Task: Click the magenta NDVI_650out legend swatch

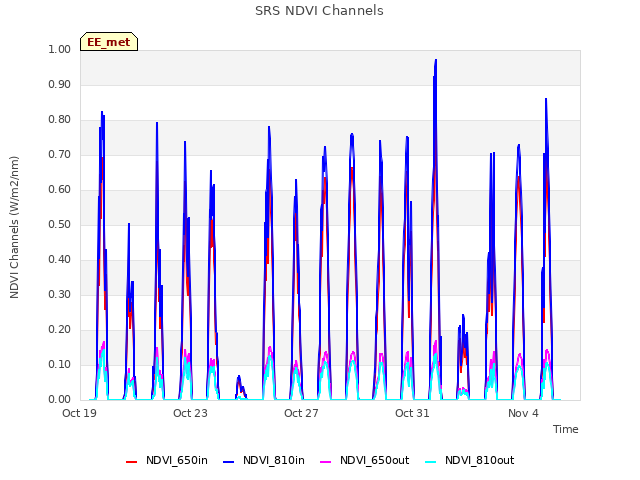Action: pos(325,461)
